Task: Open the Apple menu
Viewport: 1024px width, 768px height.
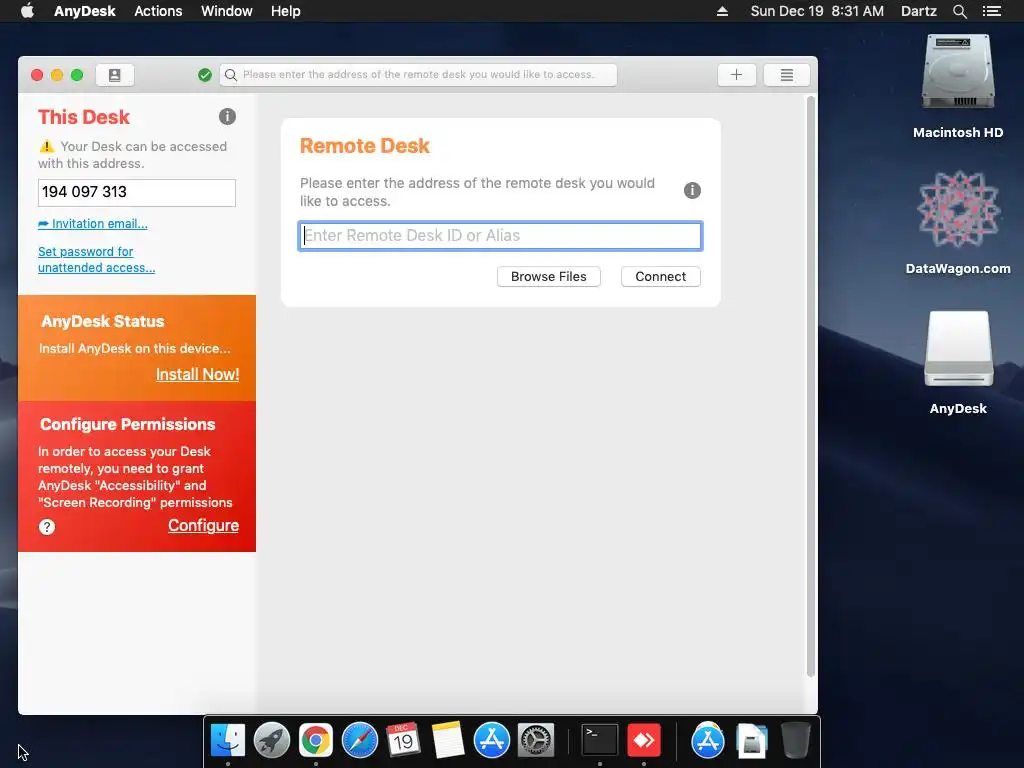Action: point(27,11)
